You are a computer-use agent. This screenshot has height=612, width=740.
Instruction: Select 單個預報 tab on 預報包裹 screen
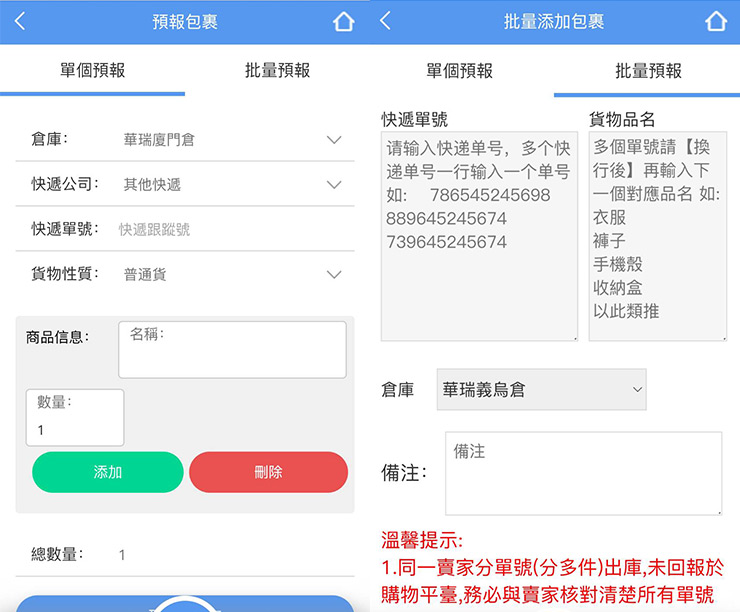(x=92, y=70)
